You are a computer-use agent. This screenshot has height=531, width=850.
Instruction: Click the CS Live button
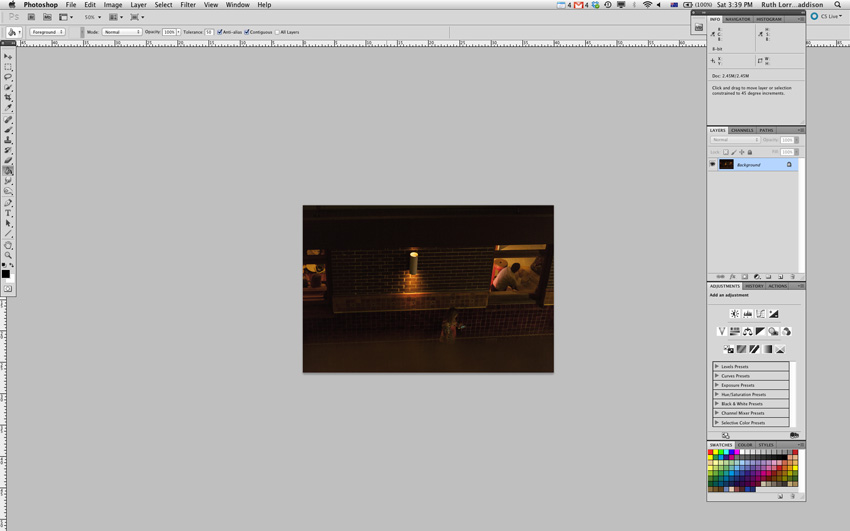pyautogui.click(x=826, y=16)
